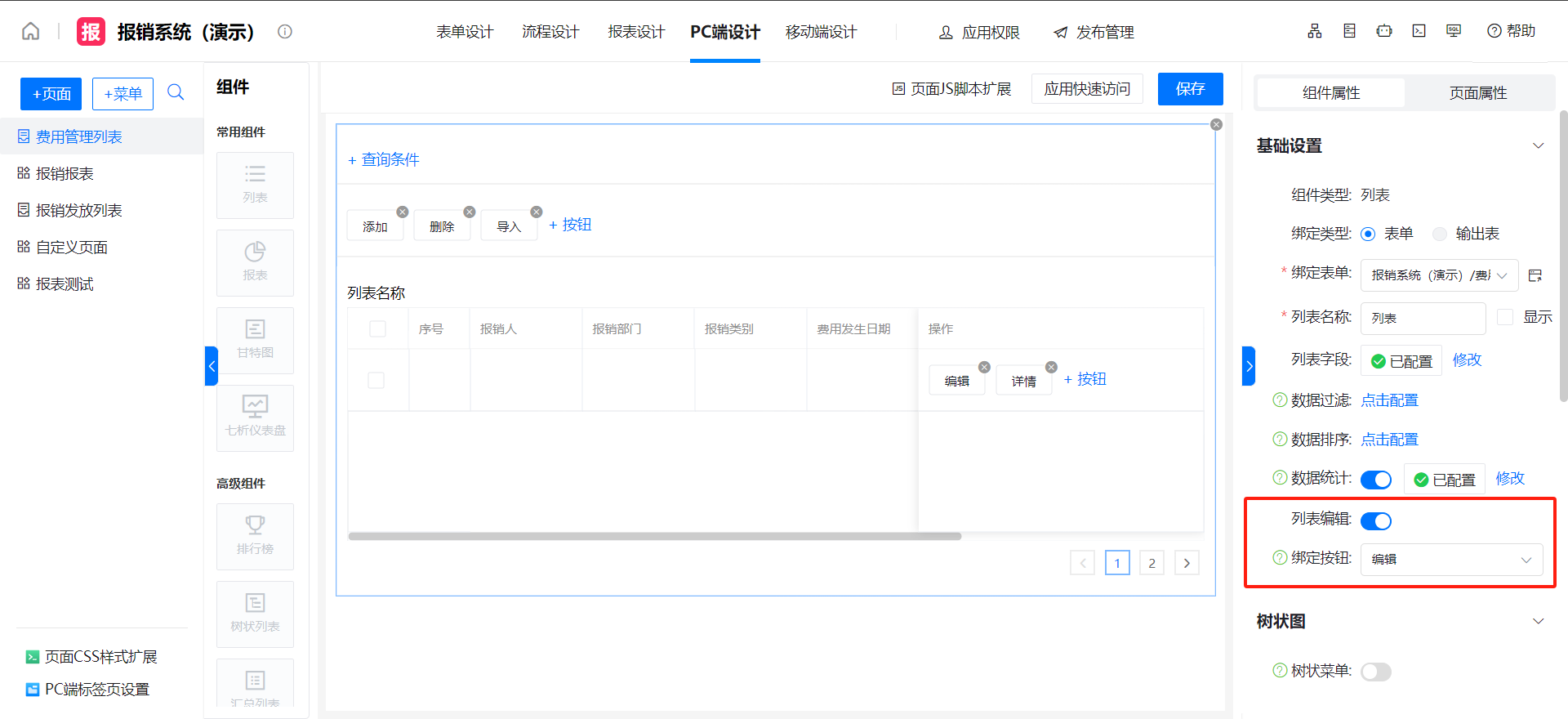Click the info icon next to 报销系统 title
Image resolution: width=1568 pixels, height=719 pixels.
(285, 32)
